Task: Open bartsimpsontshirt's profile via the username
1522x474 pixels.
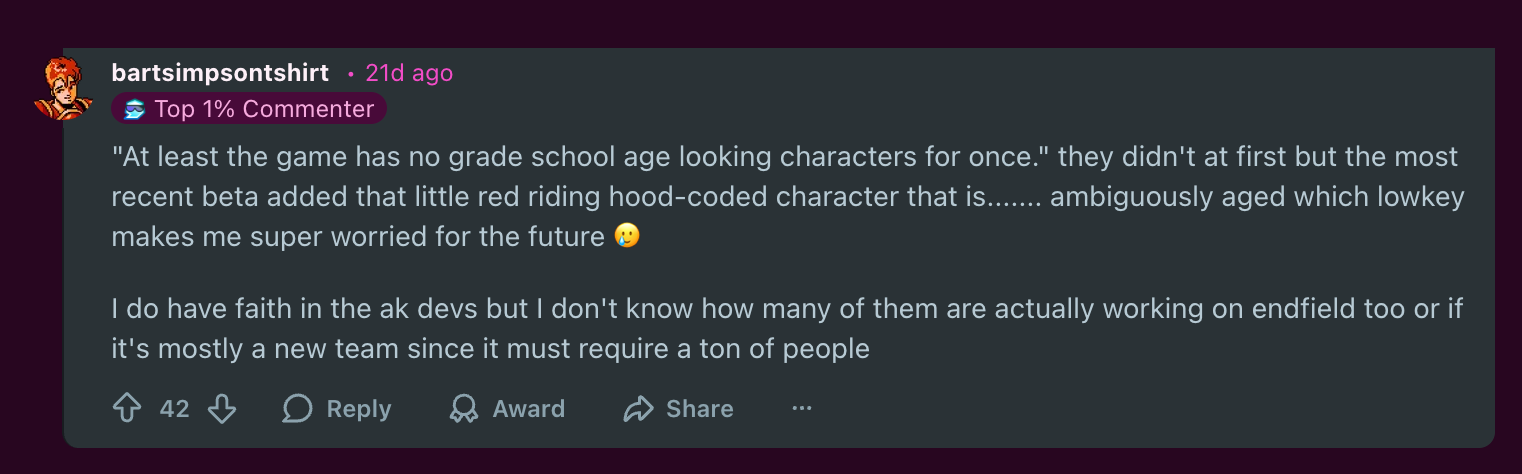Action: click(x=220, y=73)
